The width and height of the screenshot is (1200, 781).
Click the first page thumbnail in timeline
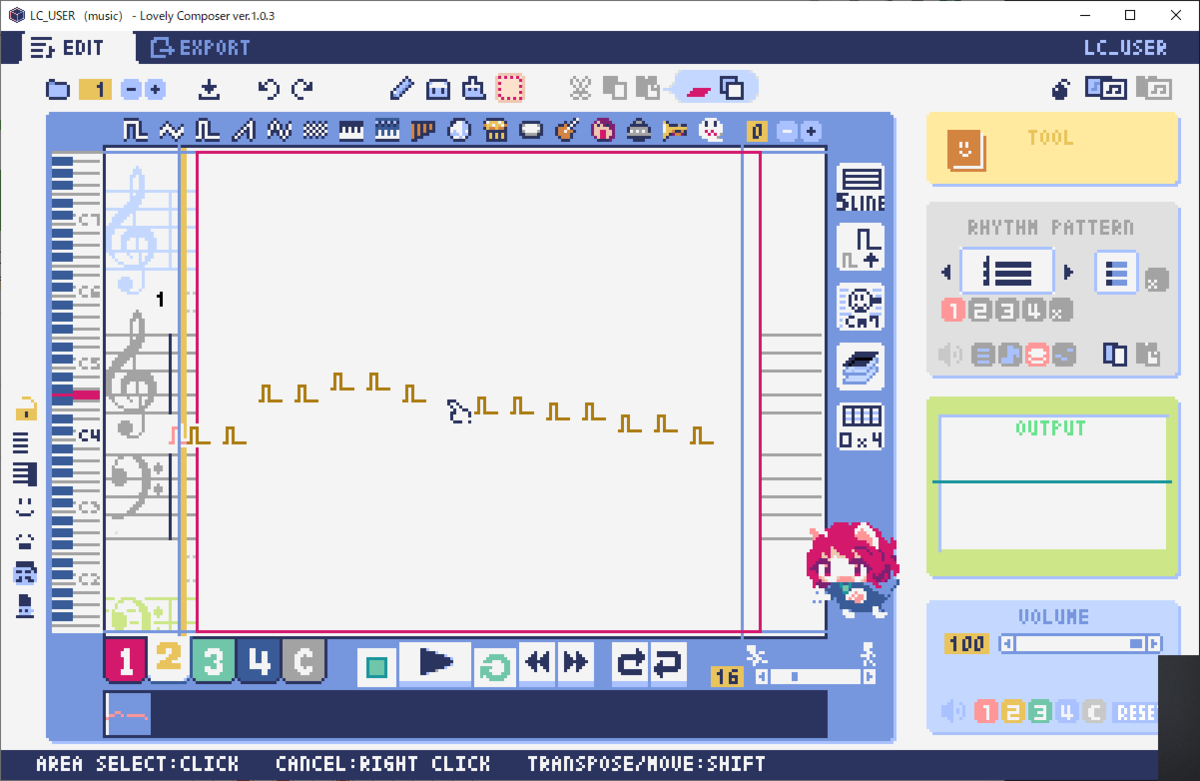(x=128, y=715)
